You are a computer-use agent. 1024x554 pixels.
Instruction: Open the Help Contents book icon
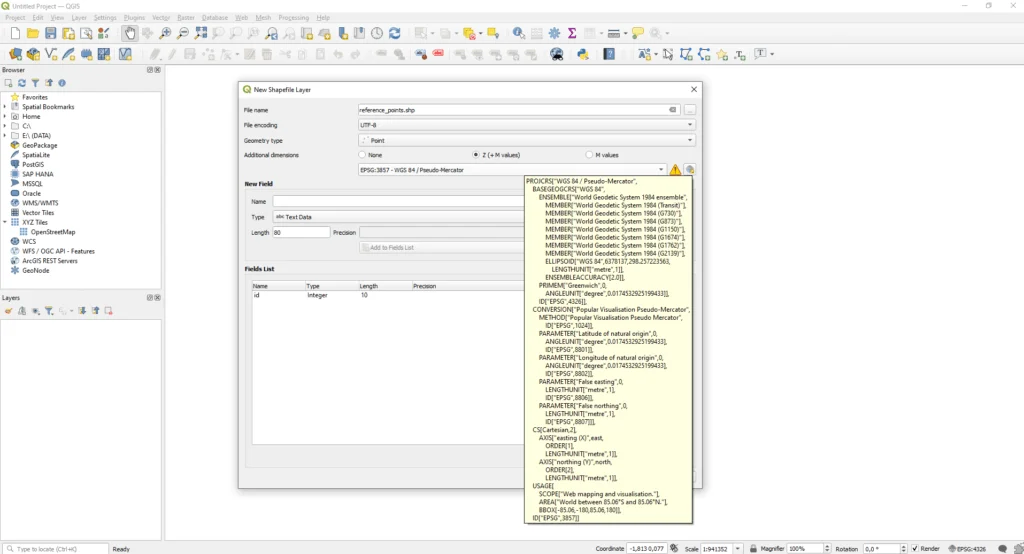pos(609,54)
